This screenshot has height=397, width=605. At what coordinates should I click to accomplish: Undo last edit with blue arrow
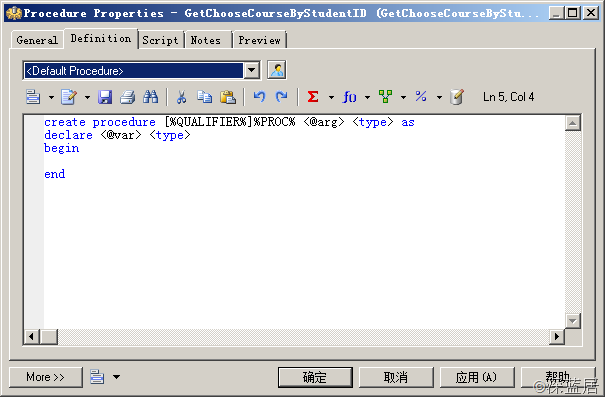(x=259, y=96)
